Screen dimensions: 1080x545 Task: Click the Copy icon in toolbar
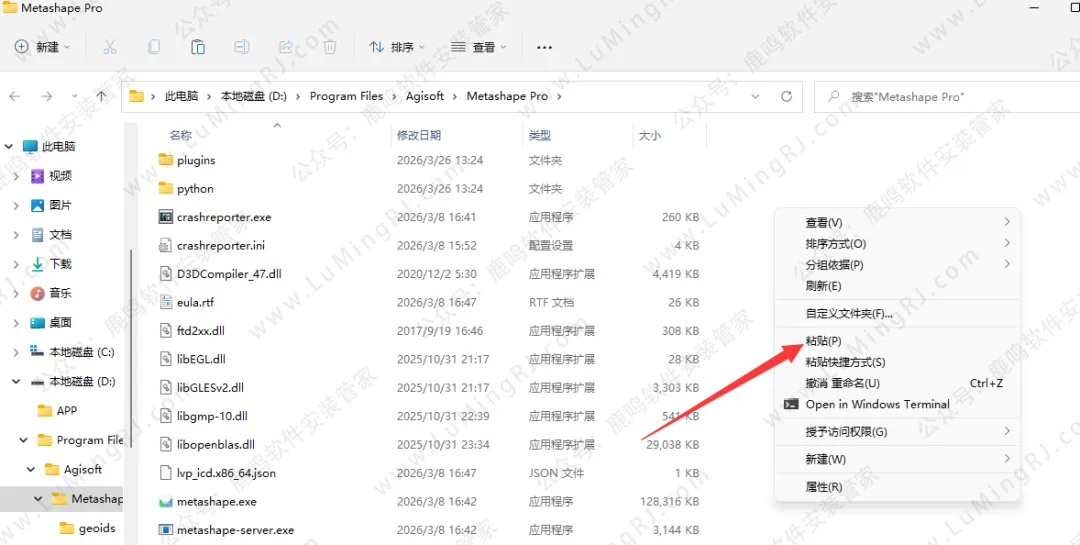154,47
